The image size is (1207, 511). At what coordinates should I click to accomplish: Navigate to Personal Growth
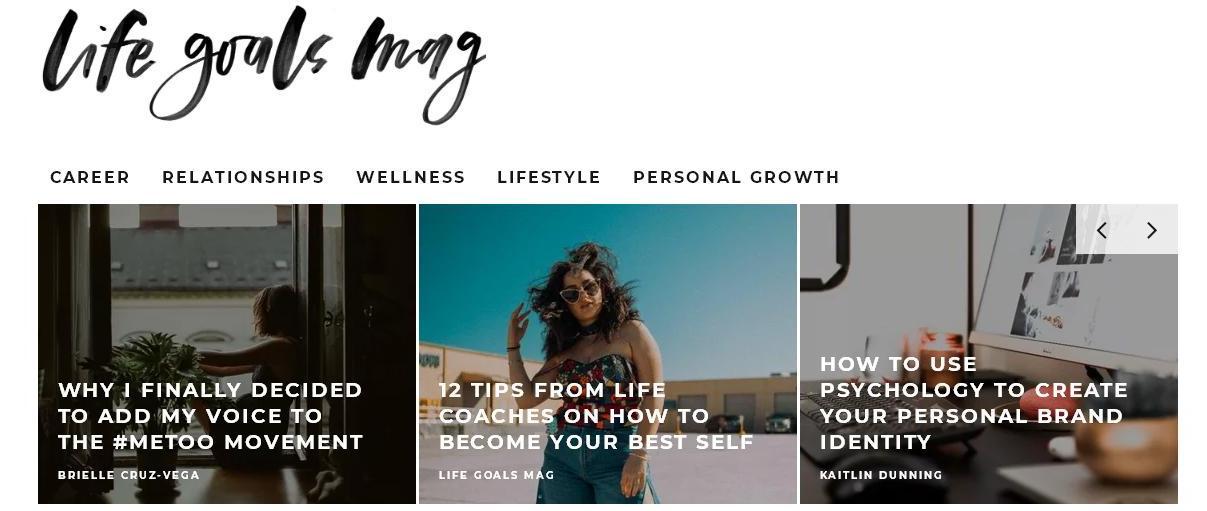(x=736, y=177)
